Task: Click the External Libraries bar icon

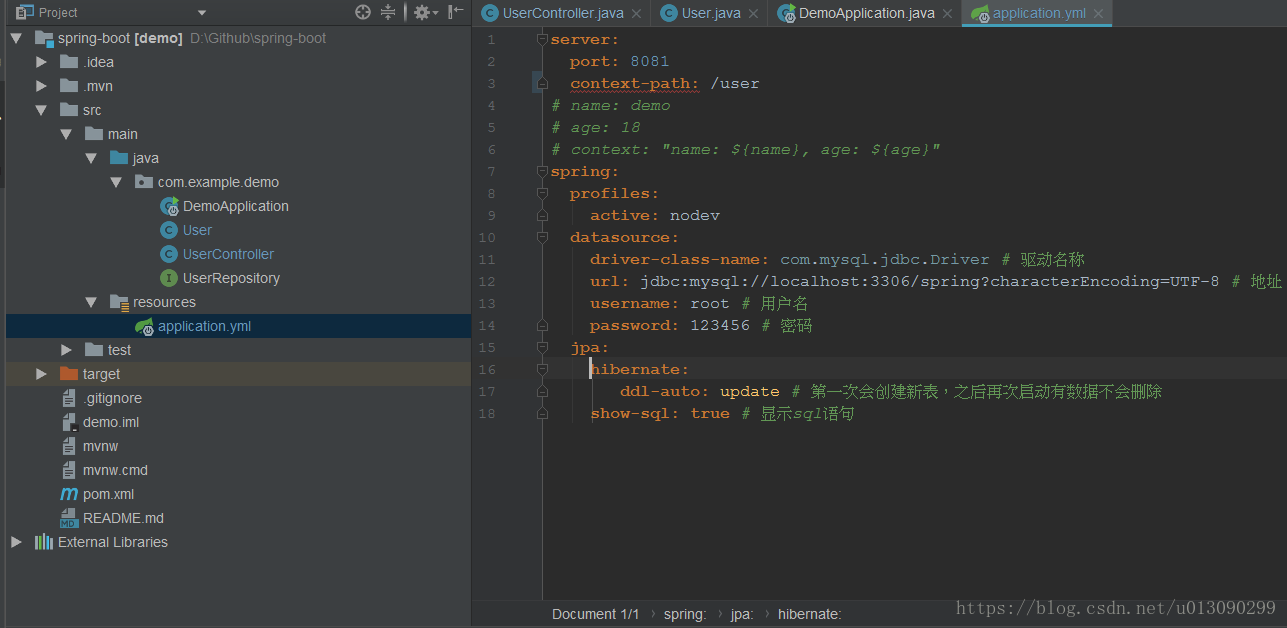Action: tap(44, 542)
